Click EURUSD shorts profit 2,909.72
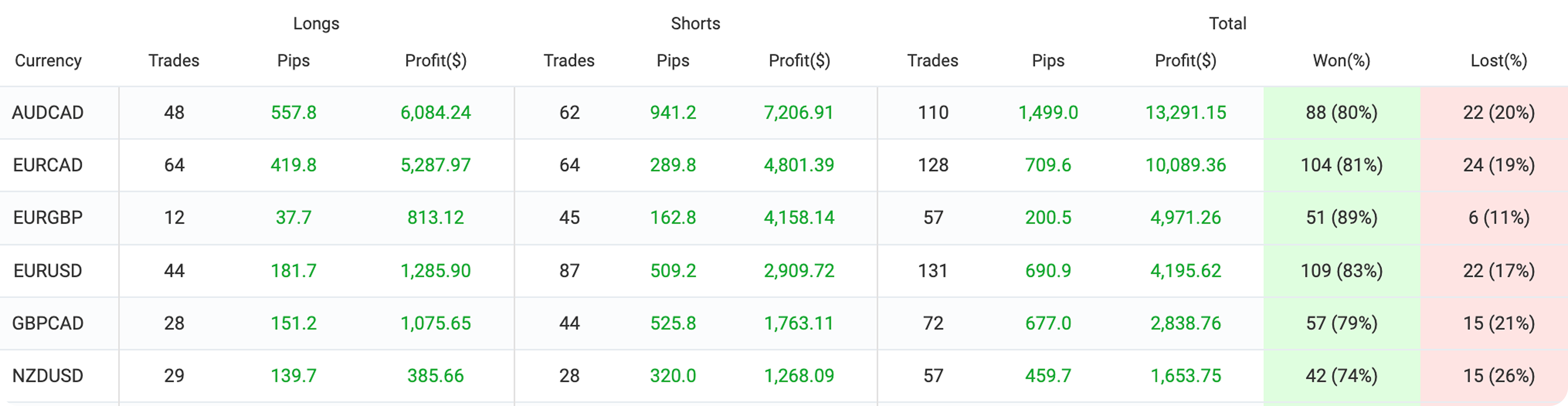The height and width of the screenshot is (406, 1568). [x=799, y=270]
